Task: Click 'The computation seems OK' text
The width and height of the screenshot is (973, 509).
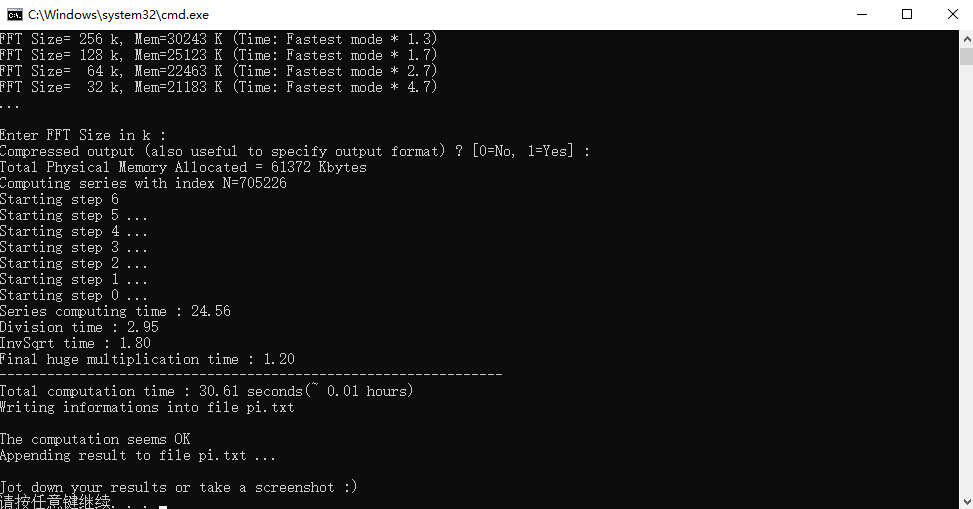Action: click(x=95, y=439)
